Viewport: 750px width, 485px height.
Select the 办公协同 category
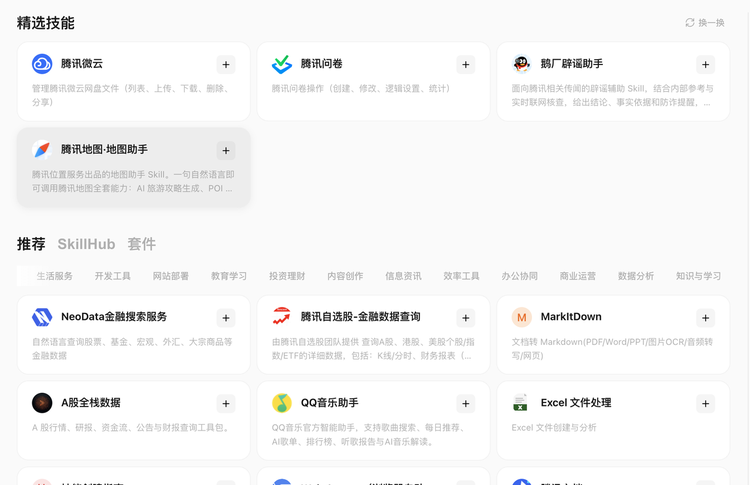click(x=519, y=276)
